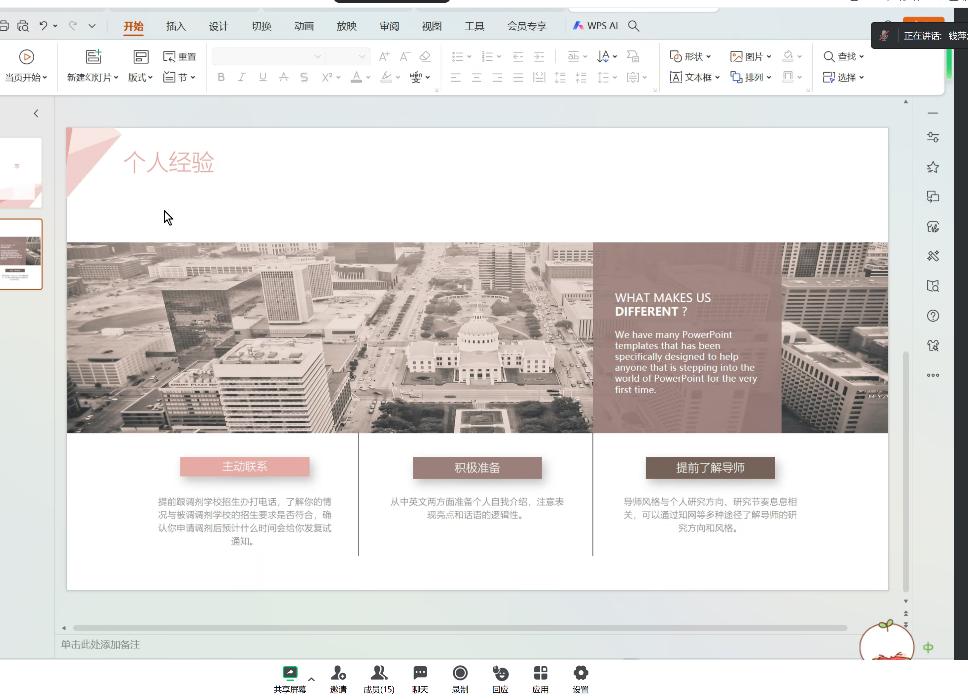
Task: Open the 版式 layout dropdown
Action: click(x=140, y=77)
